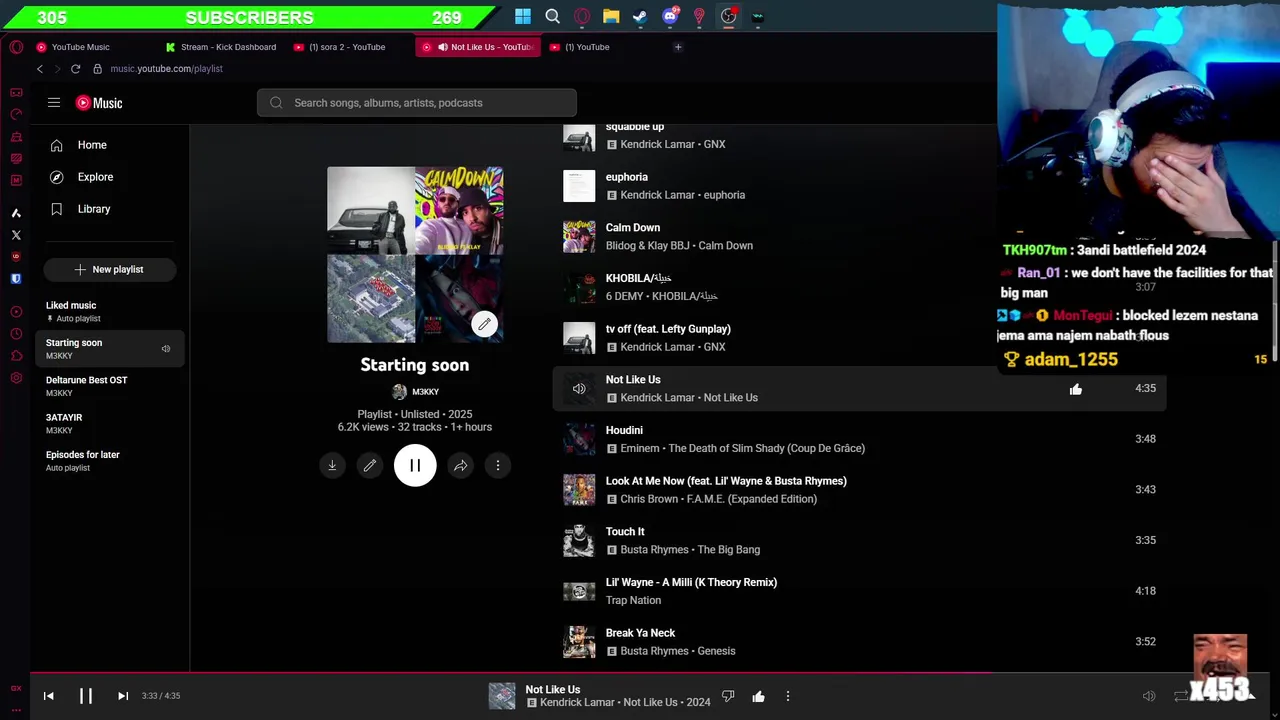Screen dimensions: 1280x720
Task: Open the GNX album link in the squabble up row
Action: (714, 144)
